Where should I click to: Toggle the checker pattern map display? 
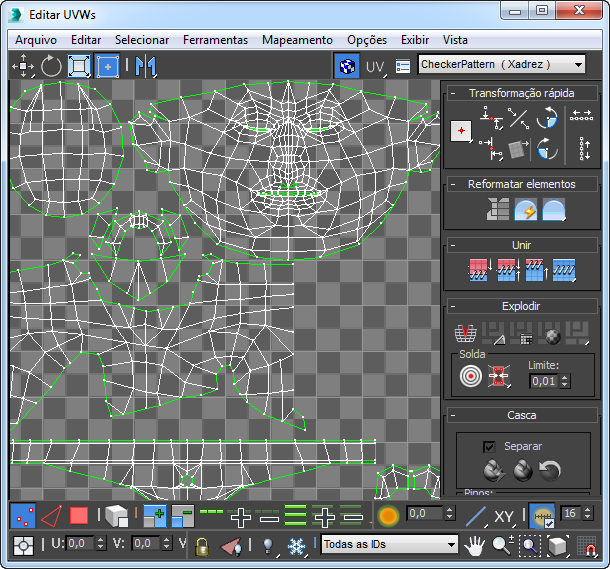[x=346, y=66]
